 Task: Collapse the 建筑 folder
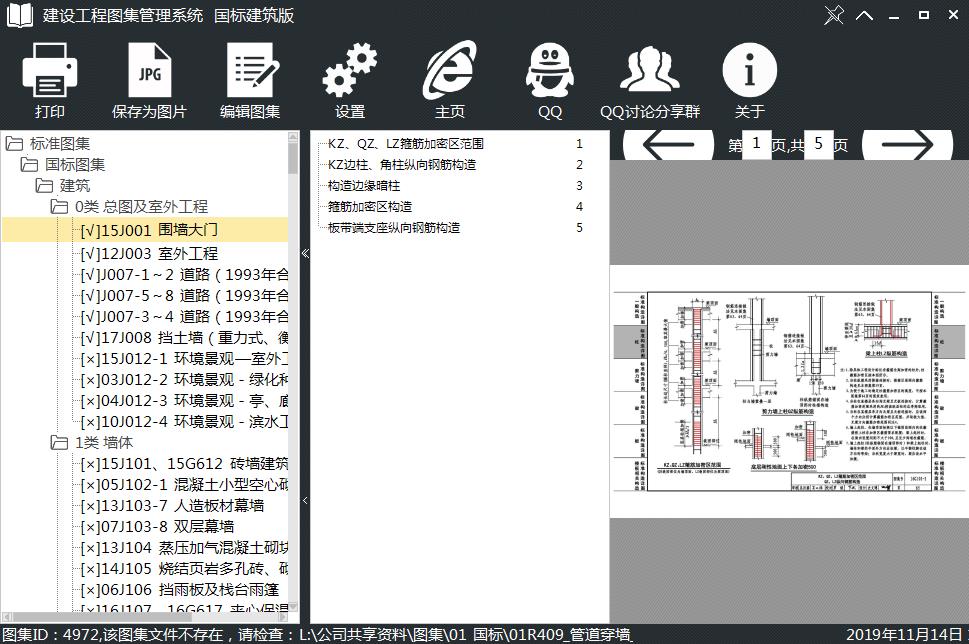click(44, 185)
